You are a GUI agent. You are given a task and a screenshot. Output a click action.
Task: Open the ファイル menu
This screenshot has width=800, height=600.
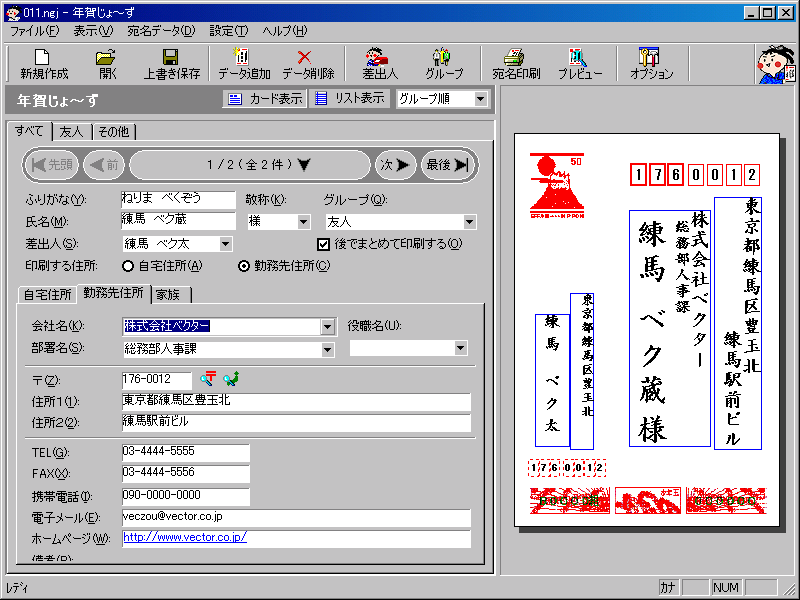click(35, 31)
